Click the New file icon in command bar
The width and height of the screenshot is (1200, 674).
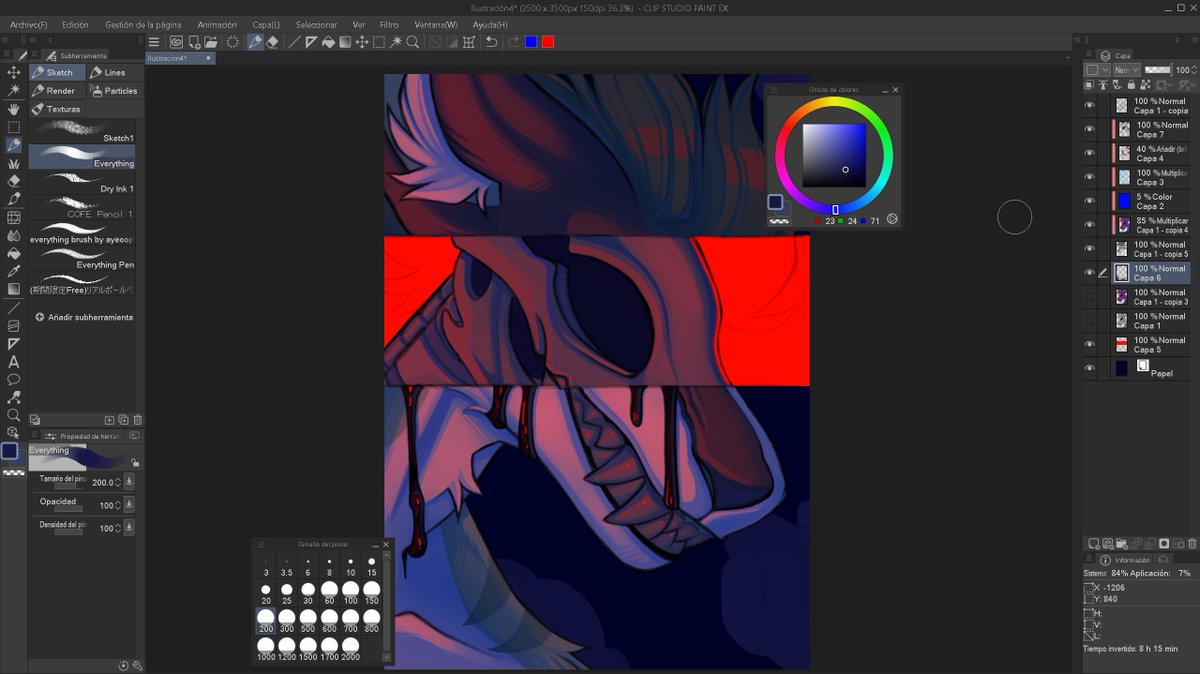pyautogui.click(x=195, y=42)
